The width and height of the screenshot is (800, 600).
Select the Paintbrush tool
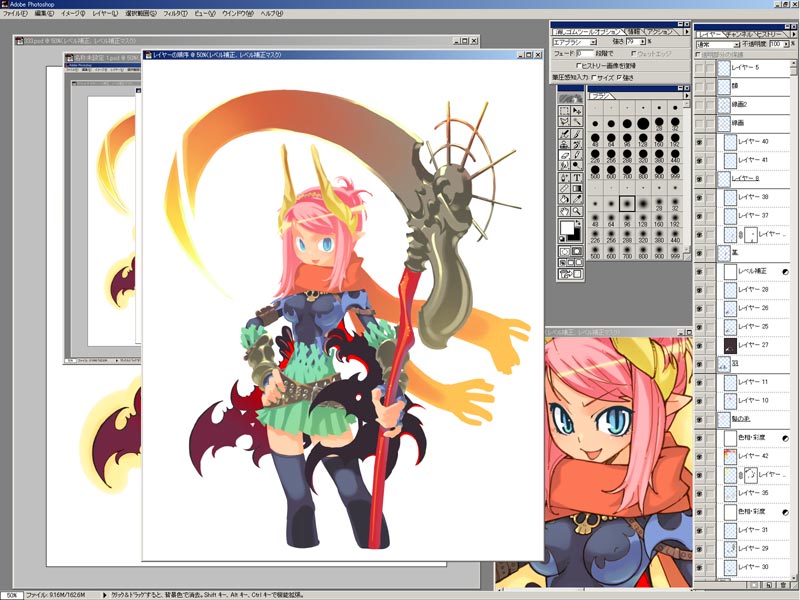coord(577,133)
